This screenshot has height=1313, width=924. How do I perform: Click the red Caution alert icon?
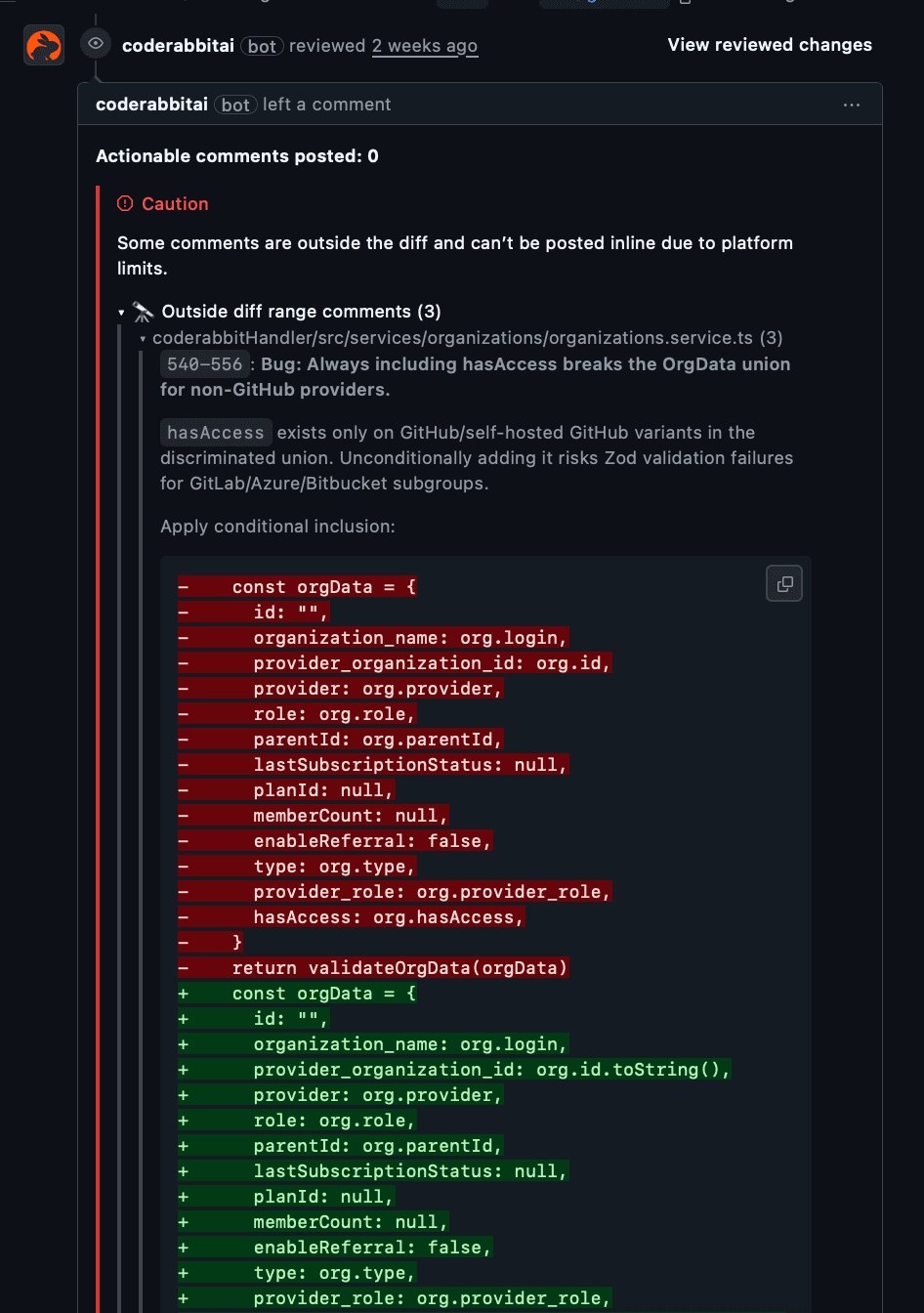[125, 204]
